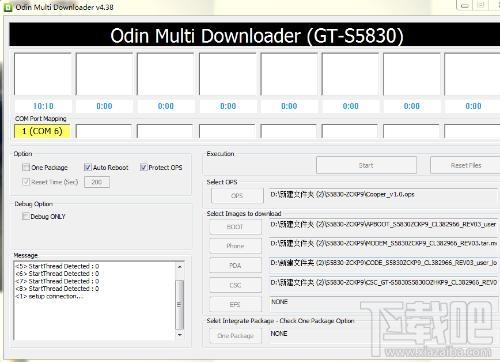Screen dimensions: 500x362
Task: Click the Message box scrollbar thumb
Action: (x=179, y=304)
